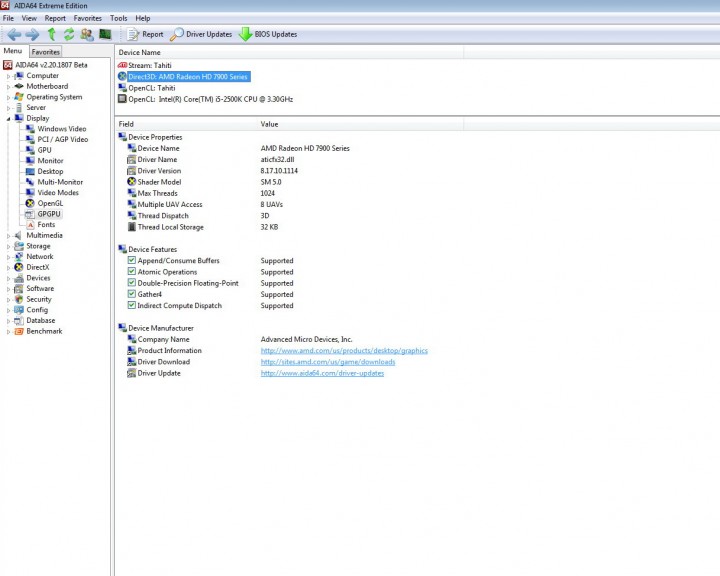
Task: Open the Report menu
Action: point(55,18)
